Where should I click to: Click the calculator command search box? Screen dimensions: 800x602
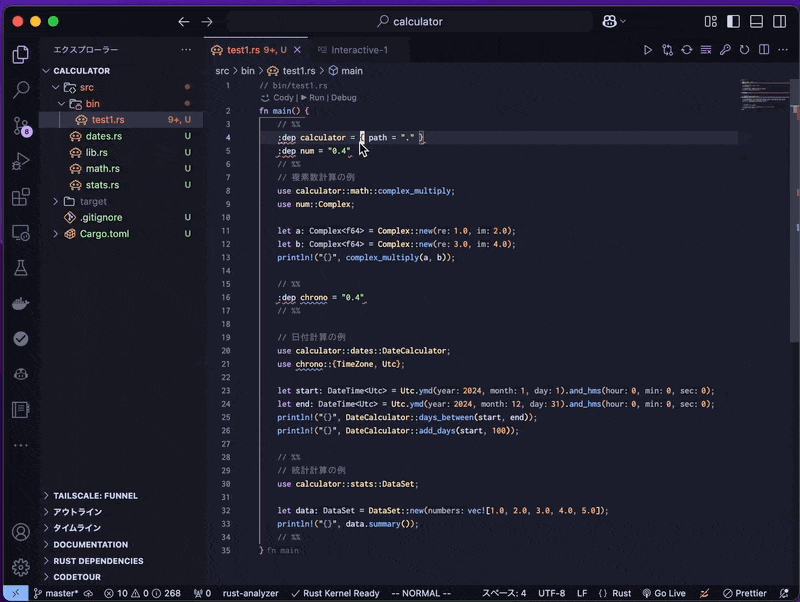tap(410, 21)
